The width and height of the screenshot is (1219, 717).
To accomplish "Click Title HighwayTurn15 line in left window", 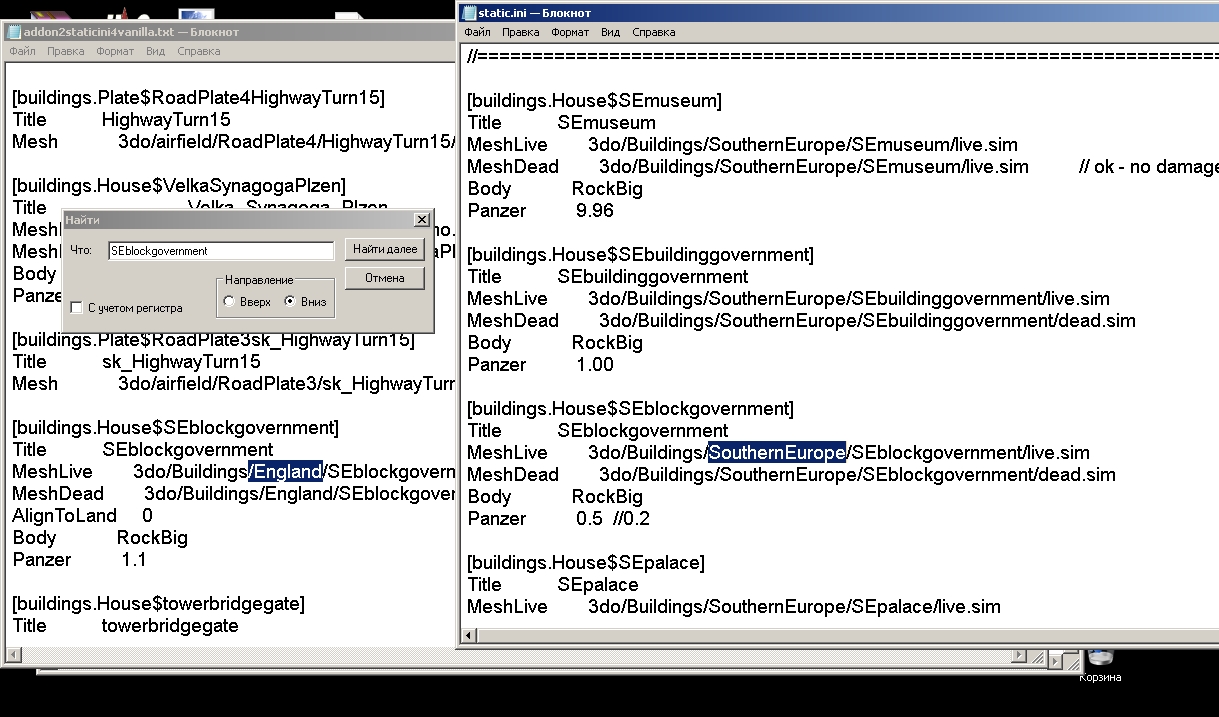I will click(122, 120).
